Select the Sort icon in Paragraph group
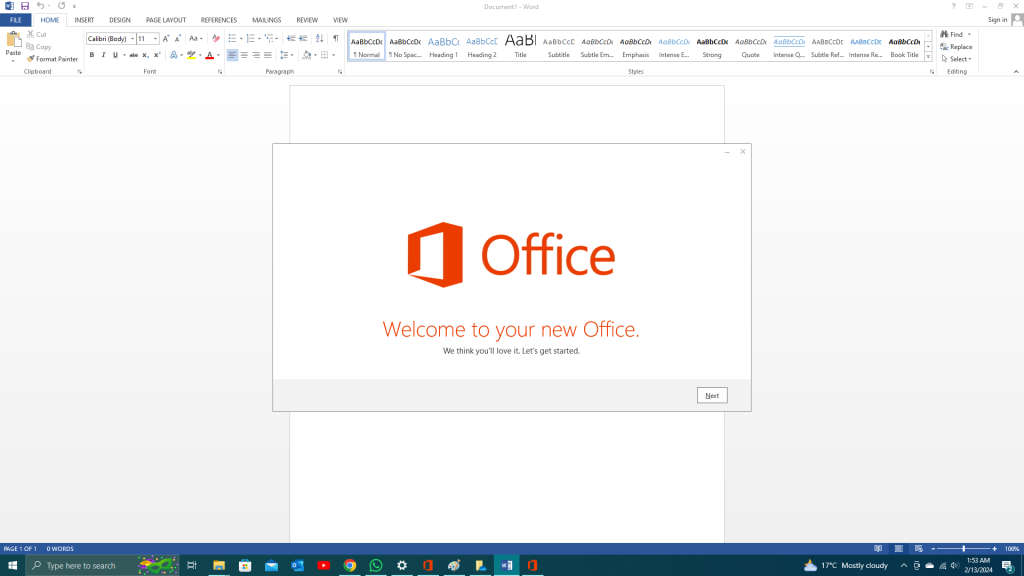The height and width of the screenshot is (576, 1024). click(320, 37)
